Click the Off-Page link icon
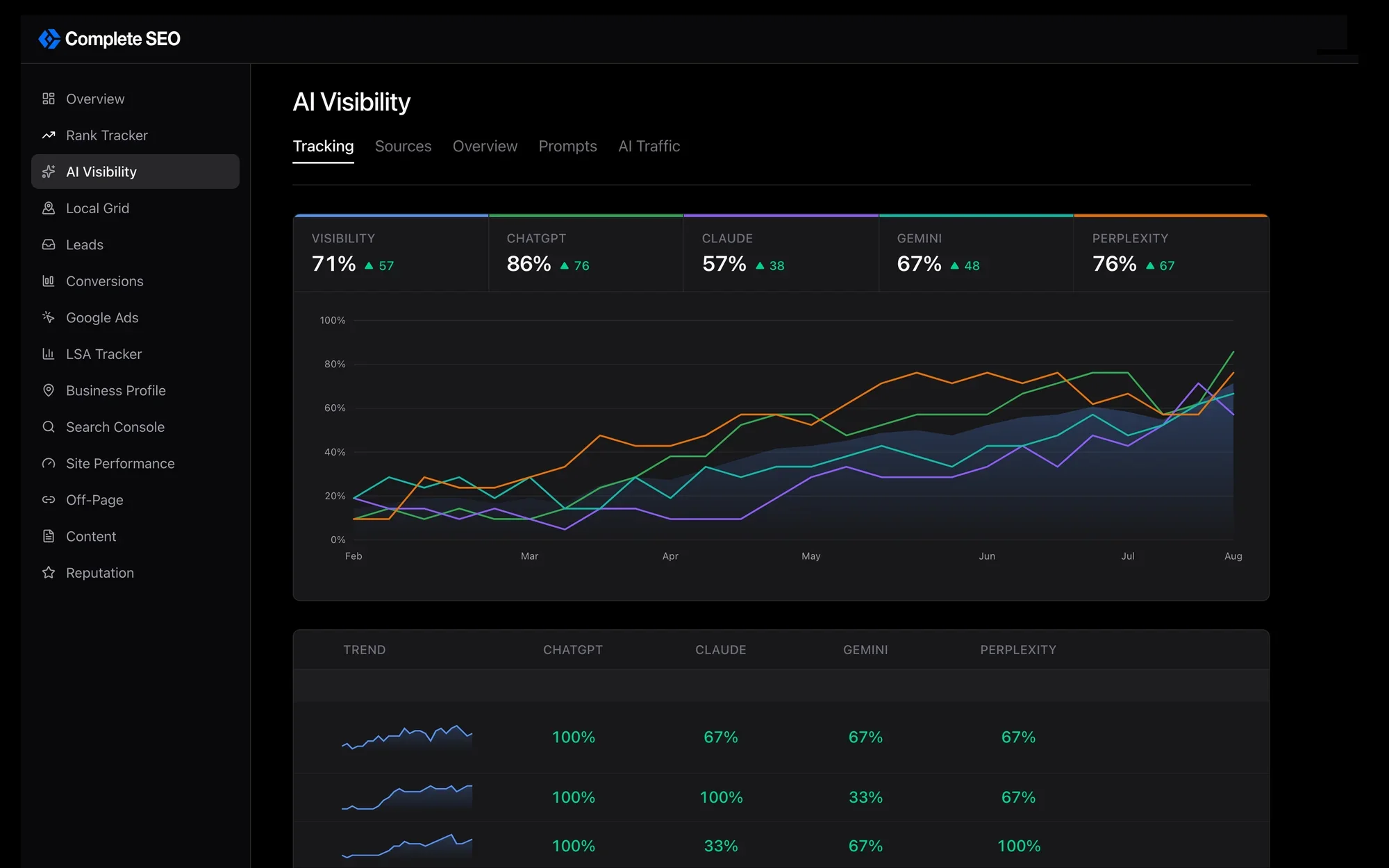Viewport: 1389px width, 868px height. 49,500
